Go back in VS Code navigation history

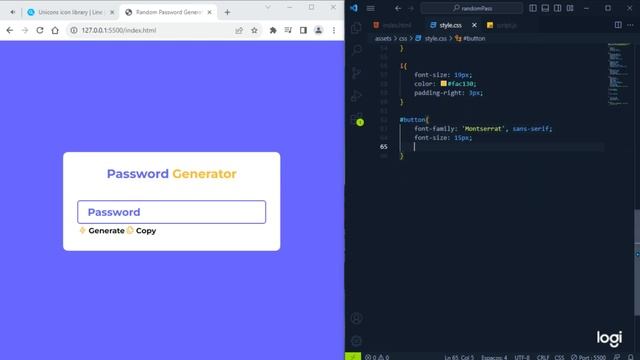point(398,8)
